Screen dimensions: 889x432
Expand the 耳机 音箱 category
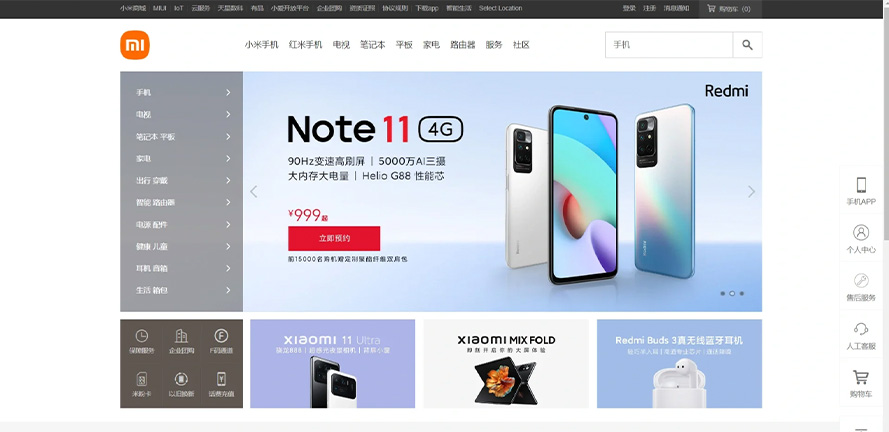(x=181, y=268)
